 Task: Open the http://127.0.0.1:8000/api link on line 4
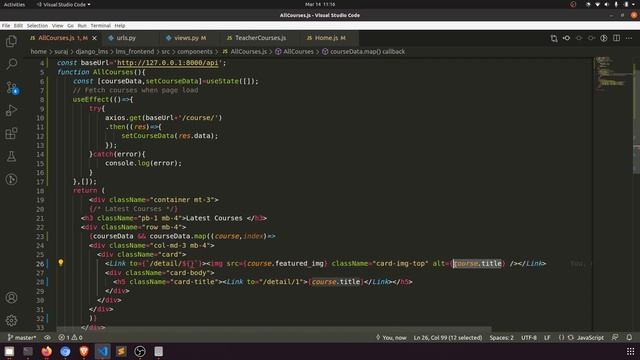pyautogui.click(x=168, y=63)
